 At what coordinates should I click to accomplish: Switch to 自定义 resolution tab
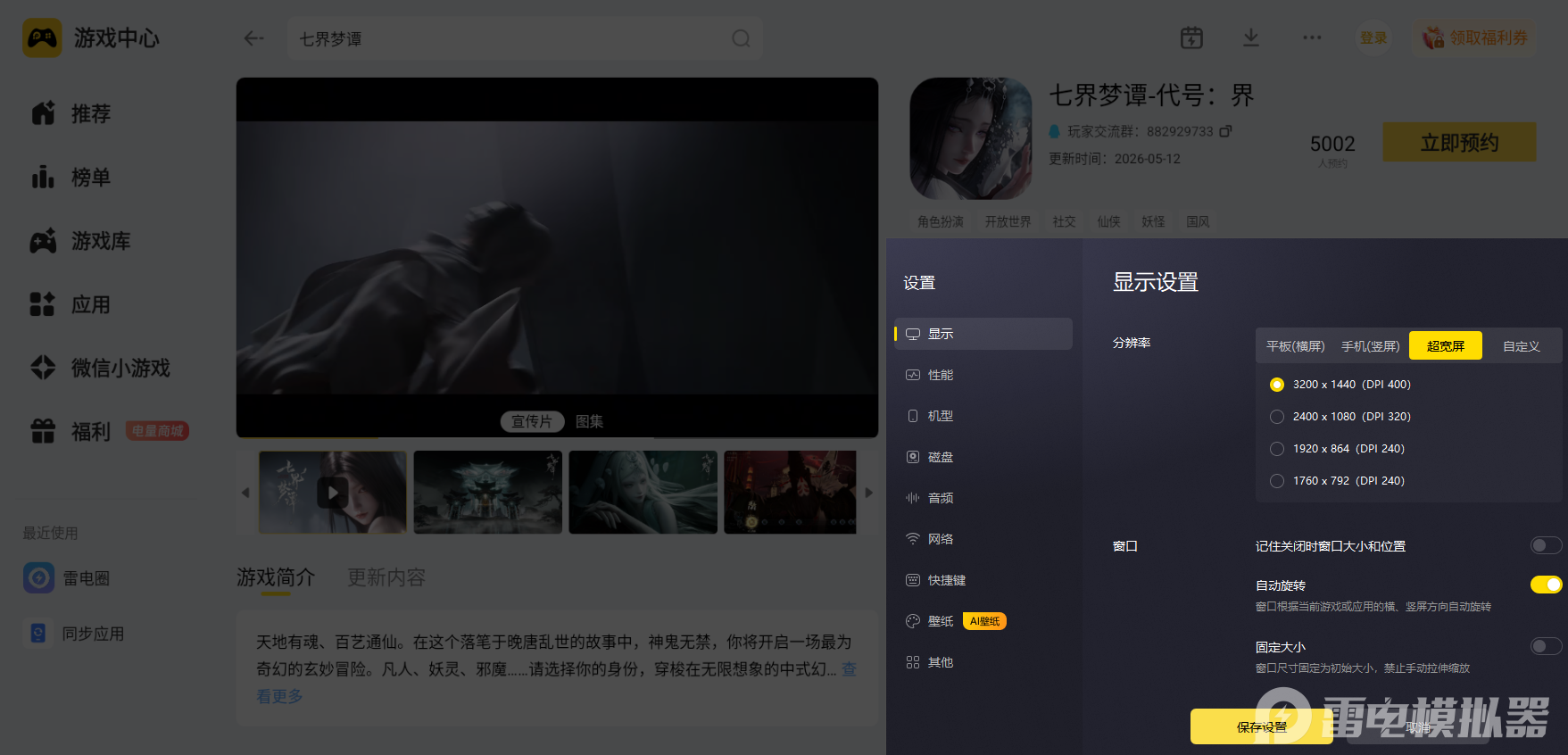(1522, 346)
